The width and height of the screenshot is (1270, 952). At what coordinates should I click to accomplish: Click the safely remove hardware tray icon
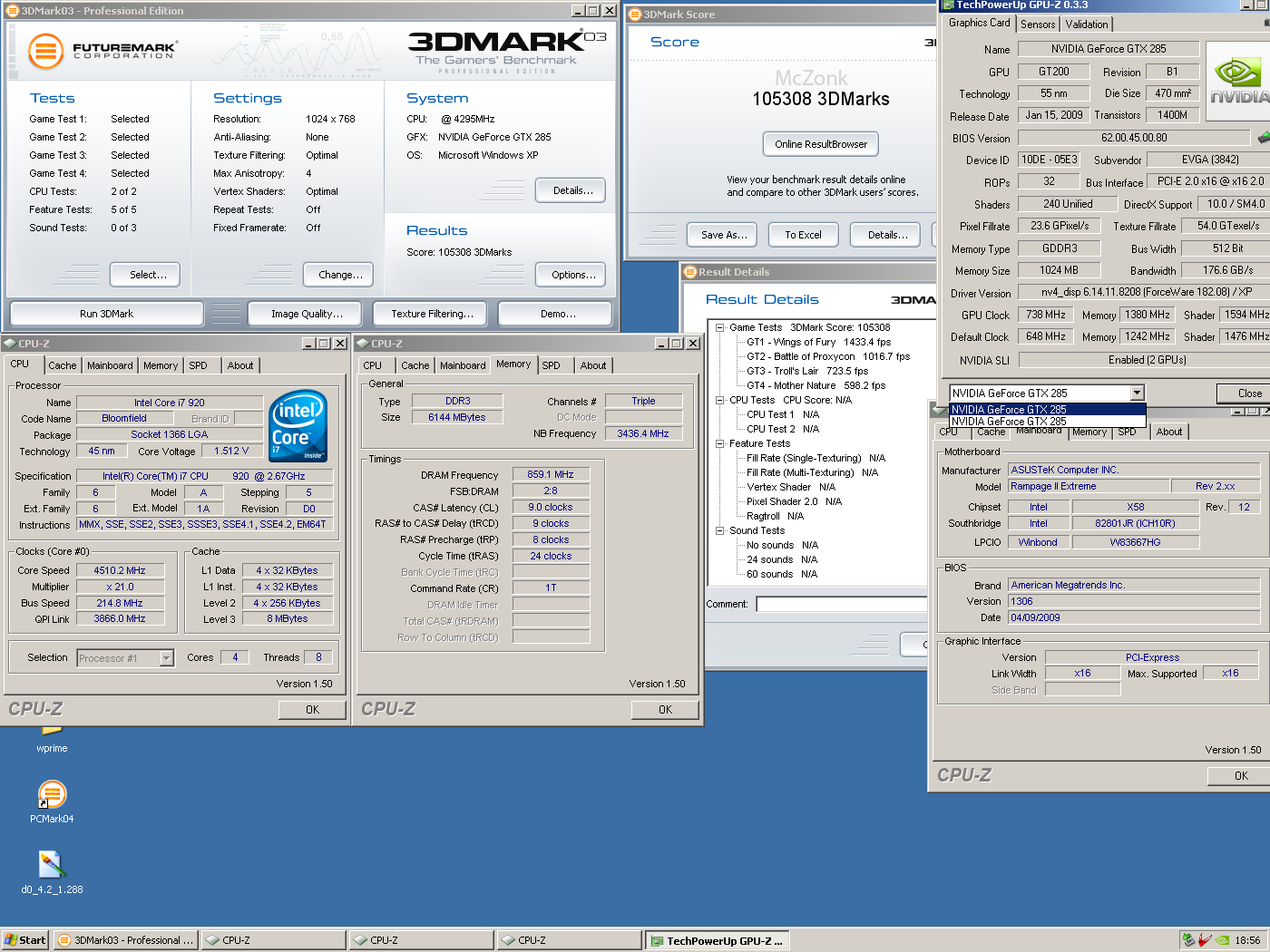[x=1188, y=940]
